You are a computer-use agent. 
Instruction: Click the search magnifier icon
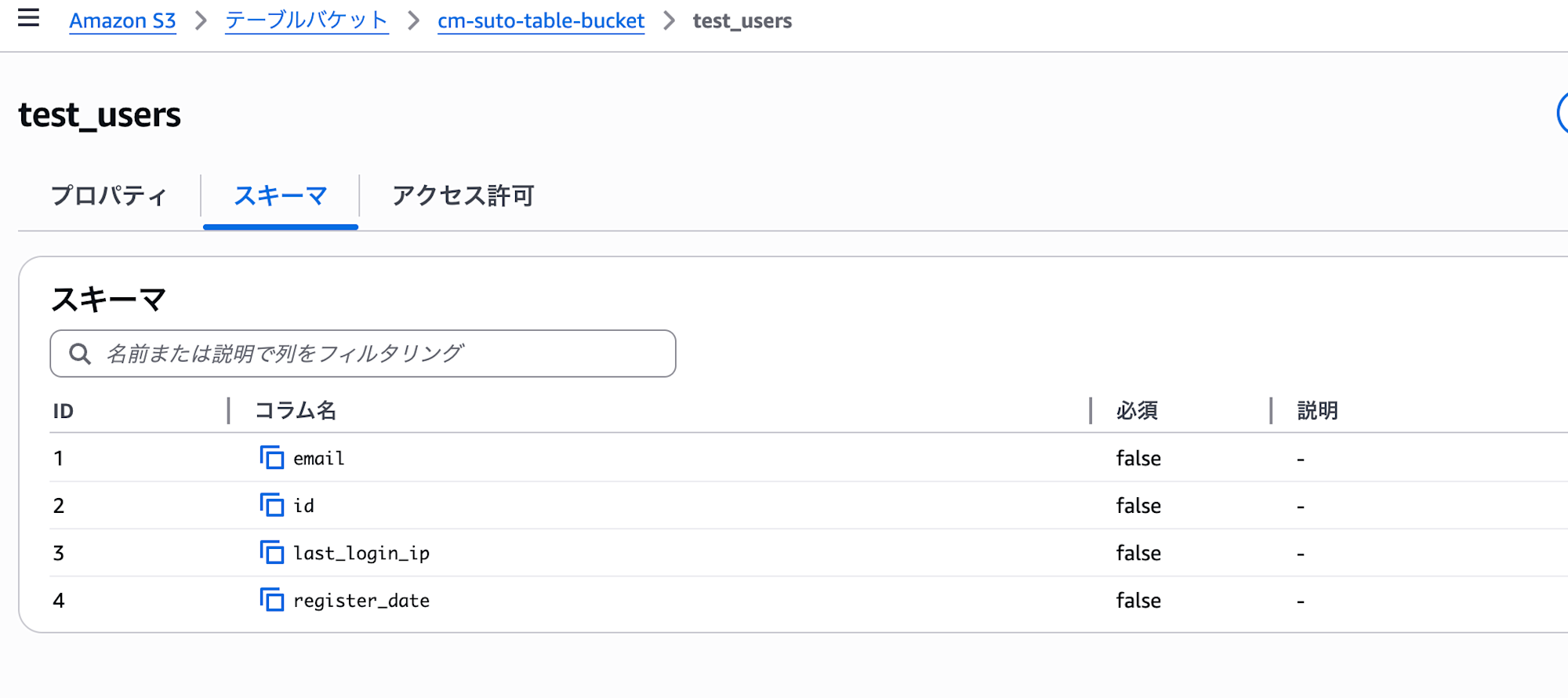pyautogui.click(x=80, y=354)
